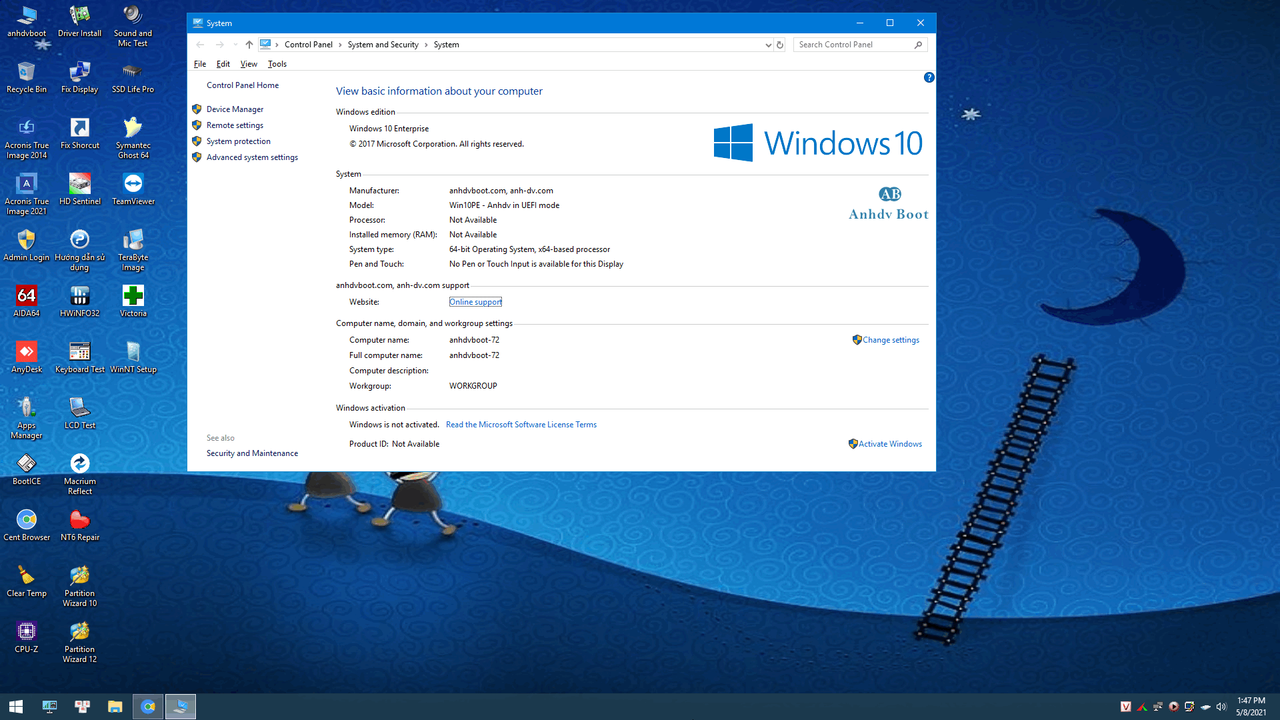Click Activate Windows link
This screenshot has height=720, width=1280.
890,444
